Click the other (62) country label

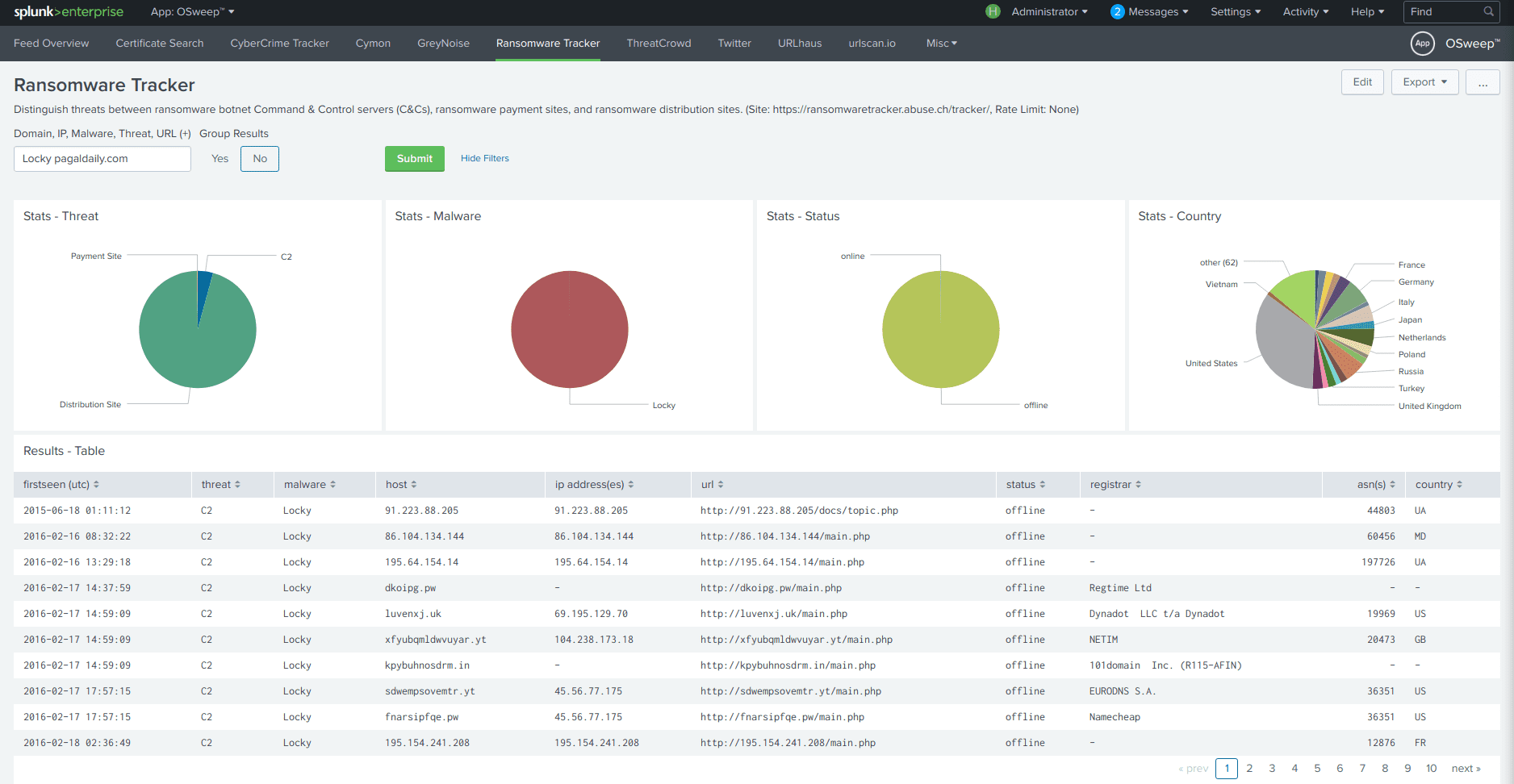(1219, 263)
